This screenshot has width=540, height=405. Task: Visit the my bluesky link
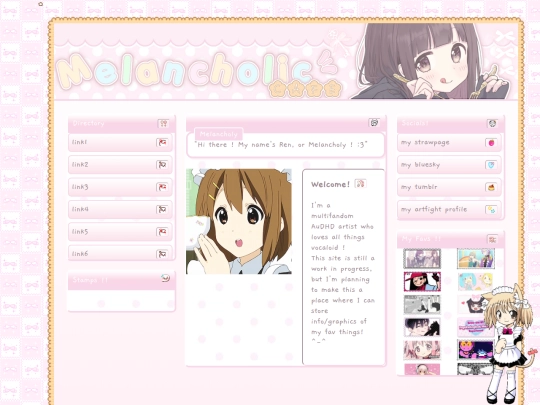coord(449,165)
